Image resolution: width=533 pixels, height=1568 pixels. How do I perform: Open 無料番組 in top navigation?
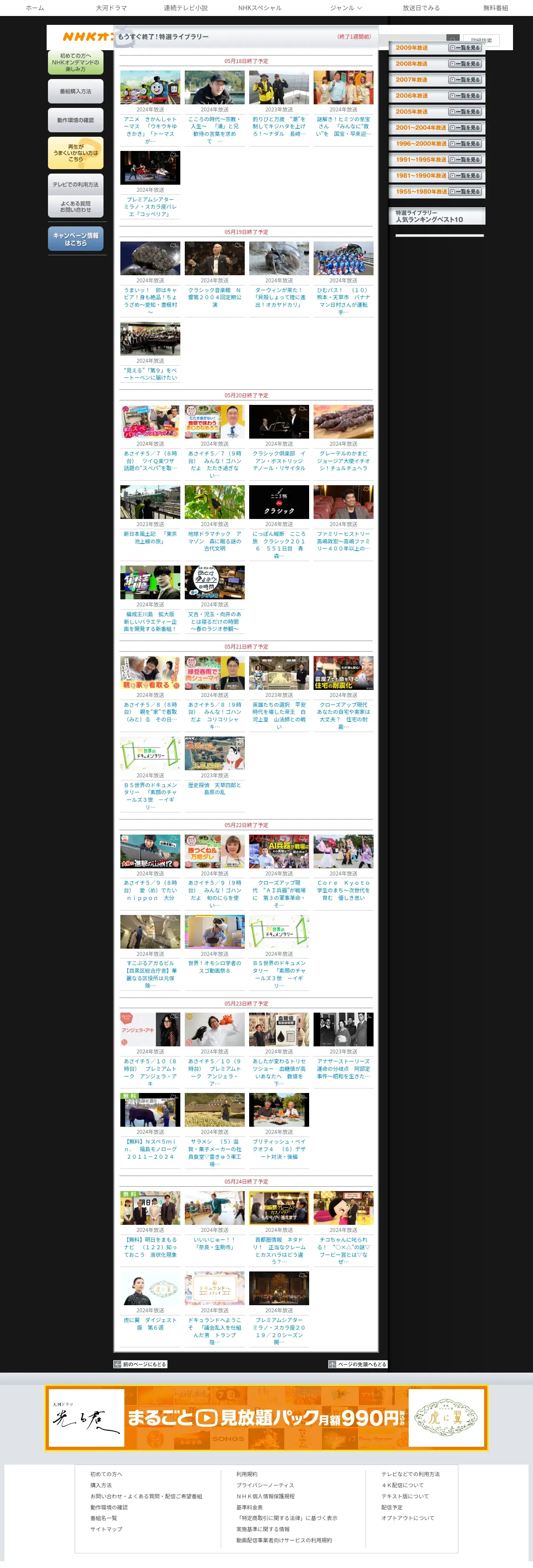point(496,8)
